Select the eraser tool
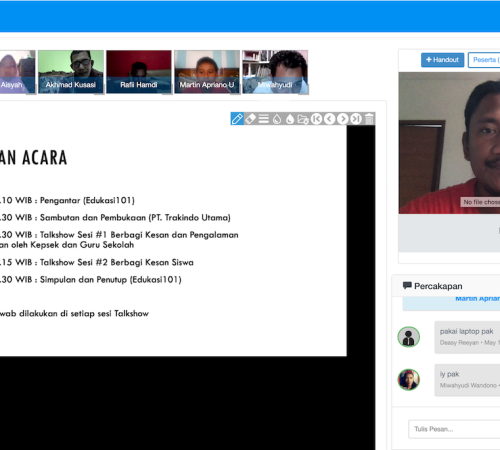The image size is (500, 450). tap(250, 119)
